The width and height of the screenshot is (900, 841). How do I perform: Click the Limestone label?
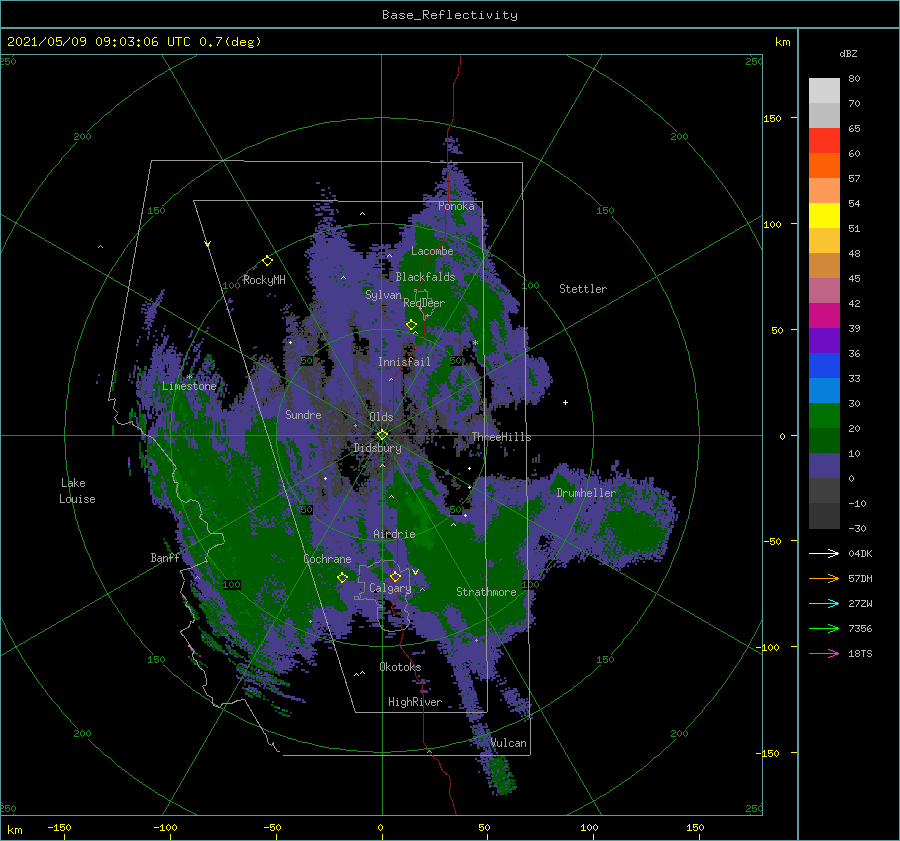189,386
